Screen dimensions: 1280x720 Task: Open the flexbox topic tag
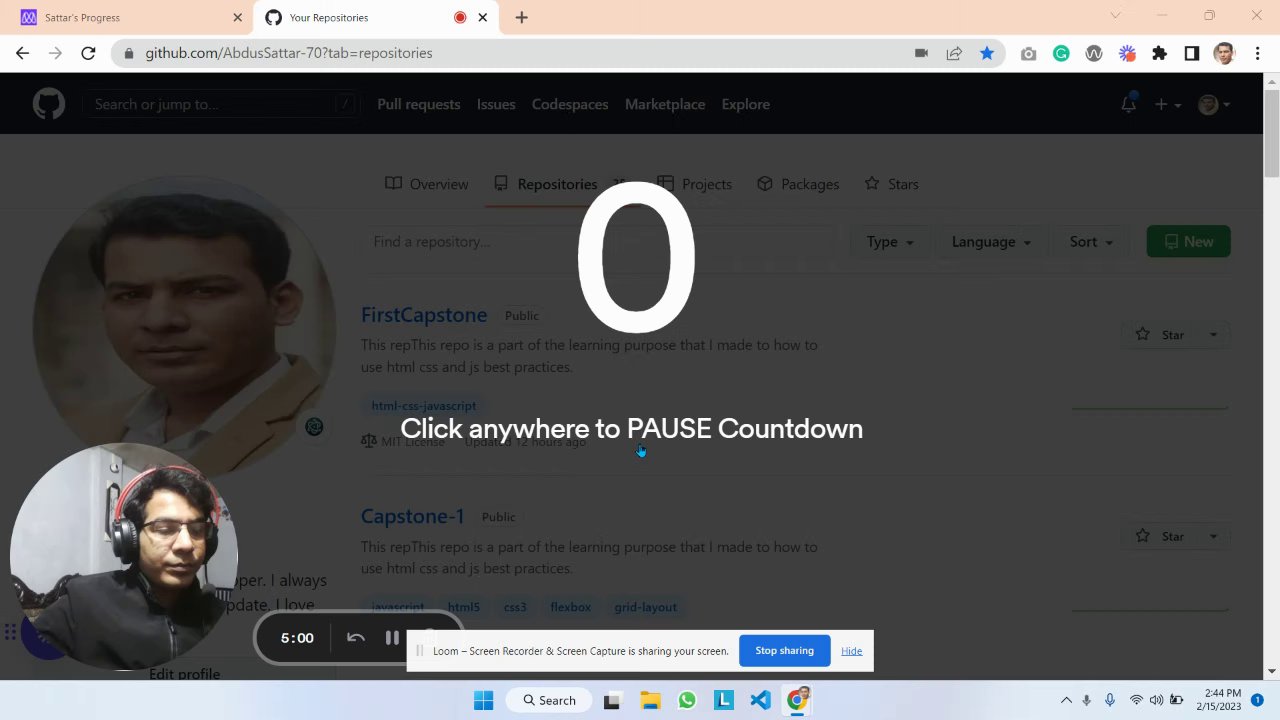[570, 607]
